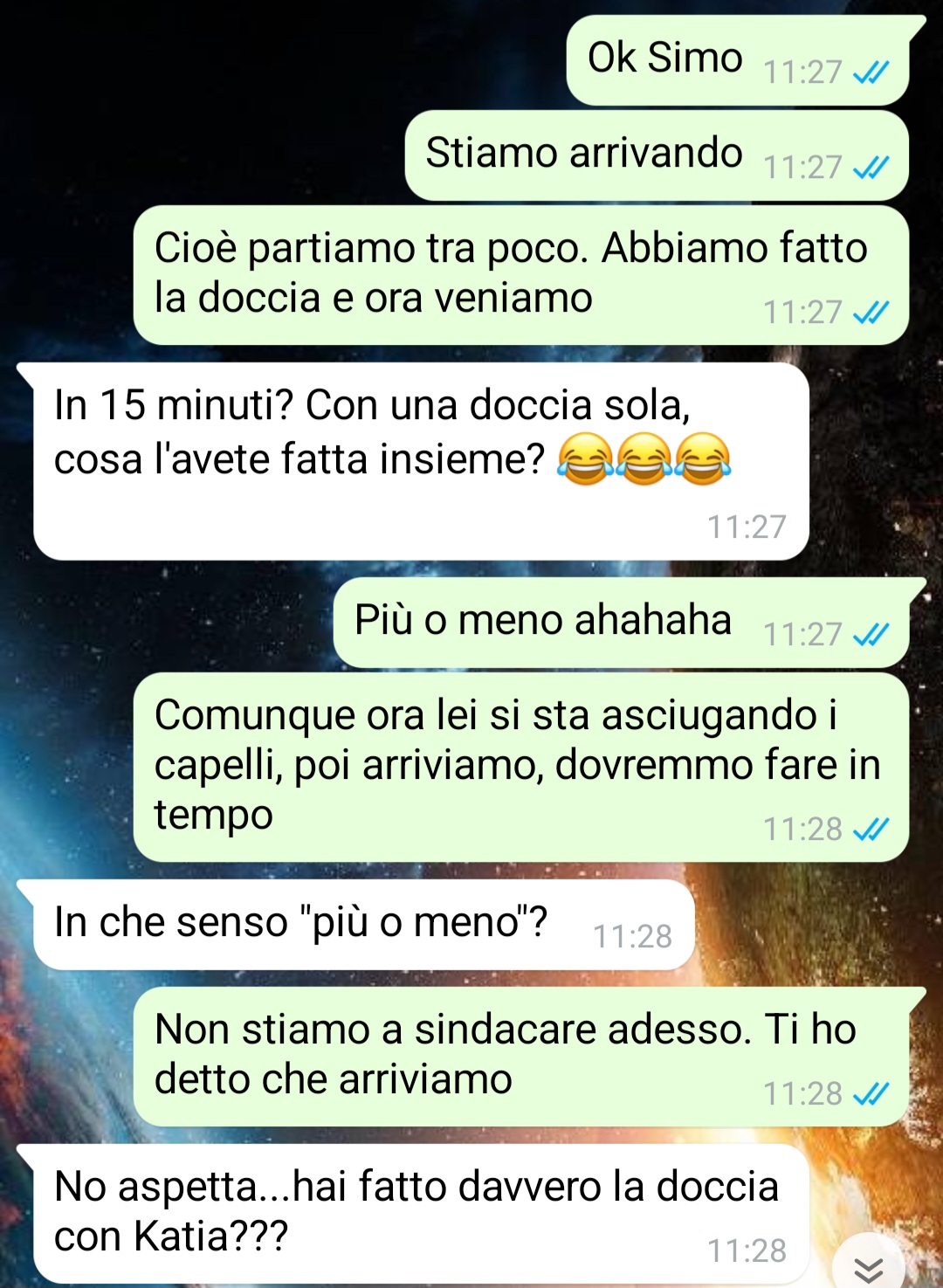Image resolution: width=943 pixels, height=1288 pixels.
Task: Tap the "Comunque ora lei si sta asciugando" message
Action: [521, 767]
